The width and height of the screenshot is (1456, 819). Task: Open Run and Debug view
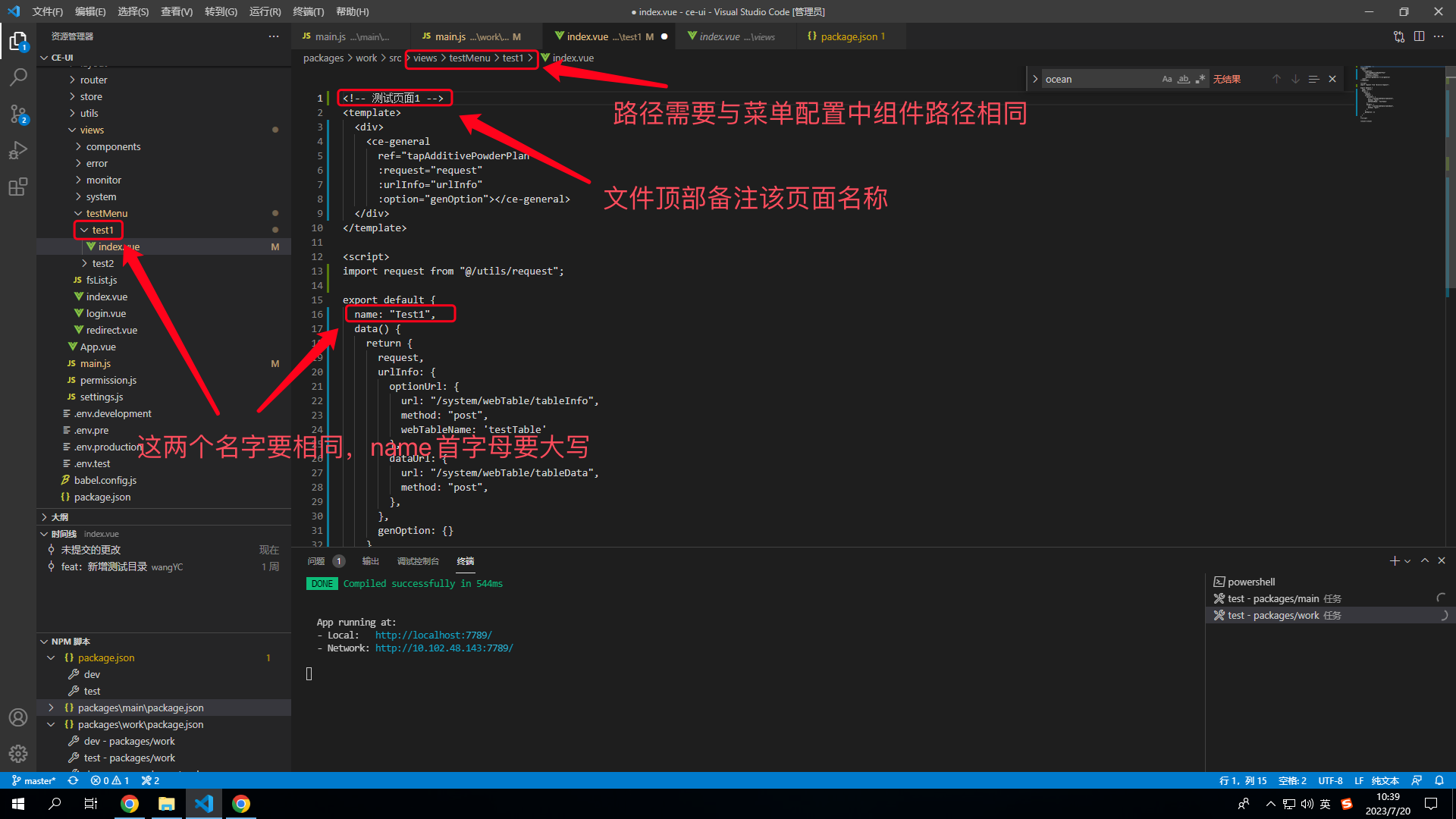point(18,150)
